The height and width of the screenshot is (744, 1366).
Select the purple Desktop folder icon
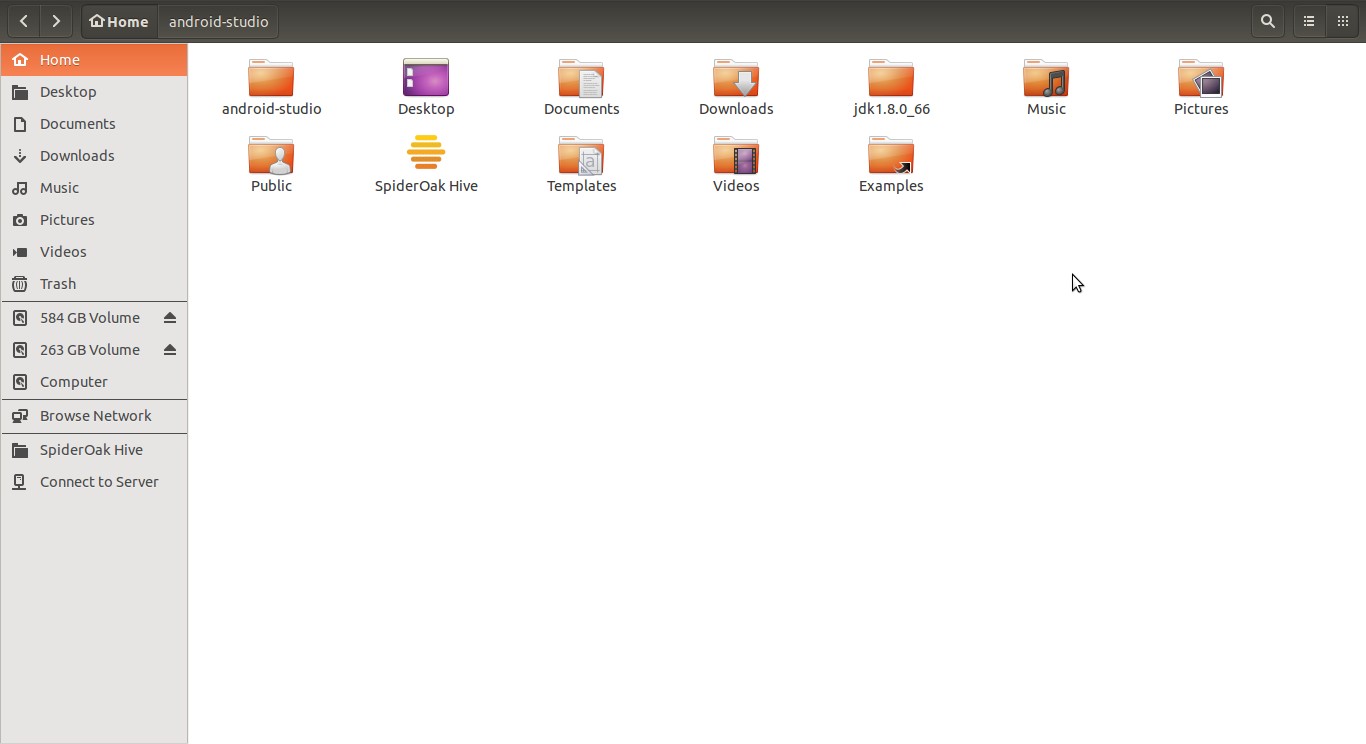[426, 78]
